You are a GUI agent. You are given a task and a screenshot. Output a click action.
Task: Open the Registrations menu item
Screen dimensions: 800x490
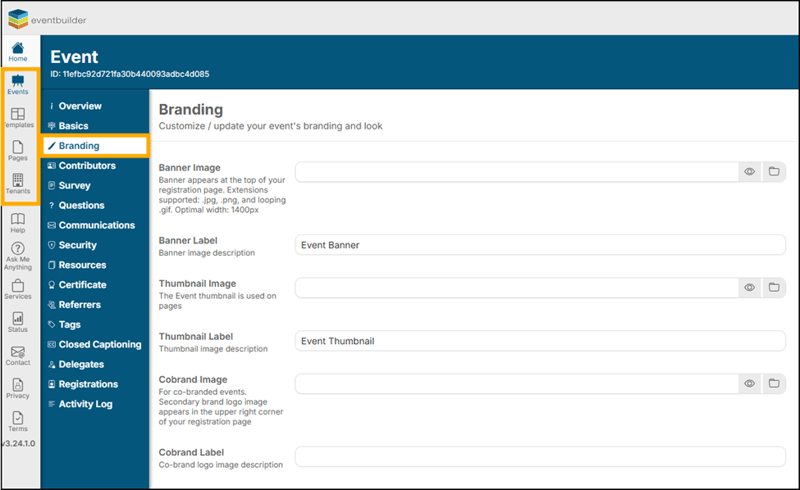point(88,384)
